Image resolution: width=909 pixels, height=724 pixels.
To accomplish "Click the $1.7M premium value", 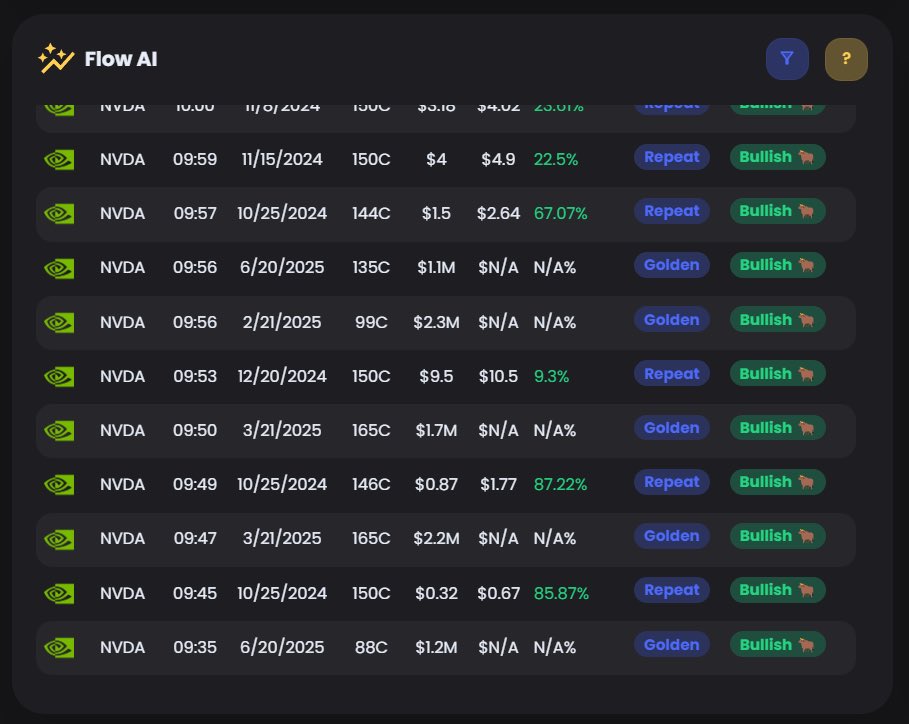I will click(x=436, y=430).
